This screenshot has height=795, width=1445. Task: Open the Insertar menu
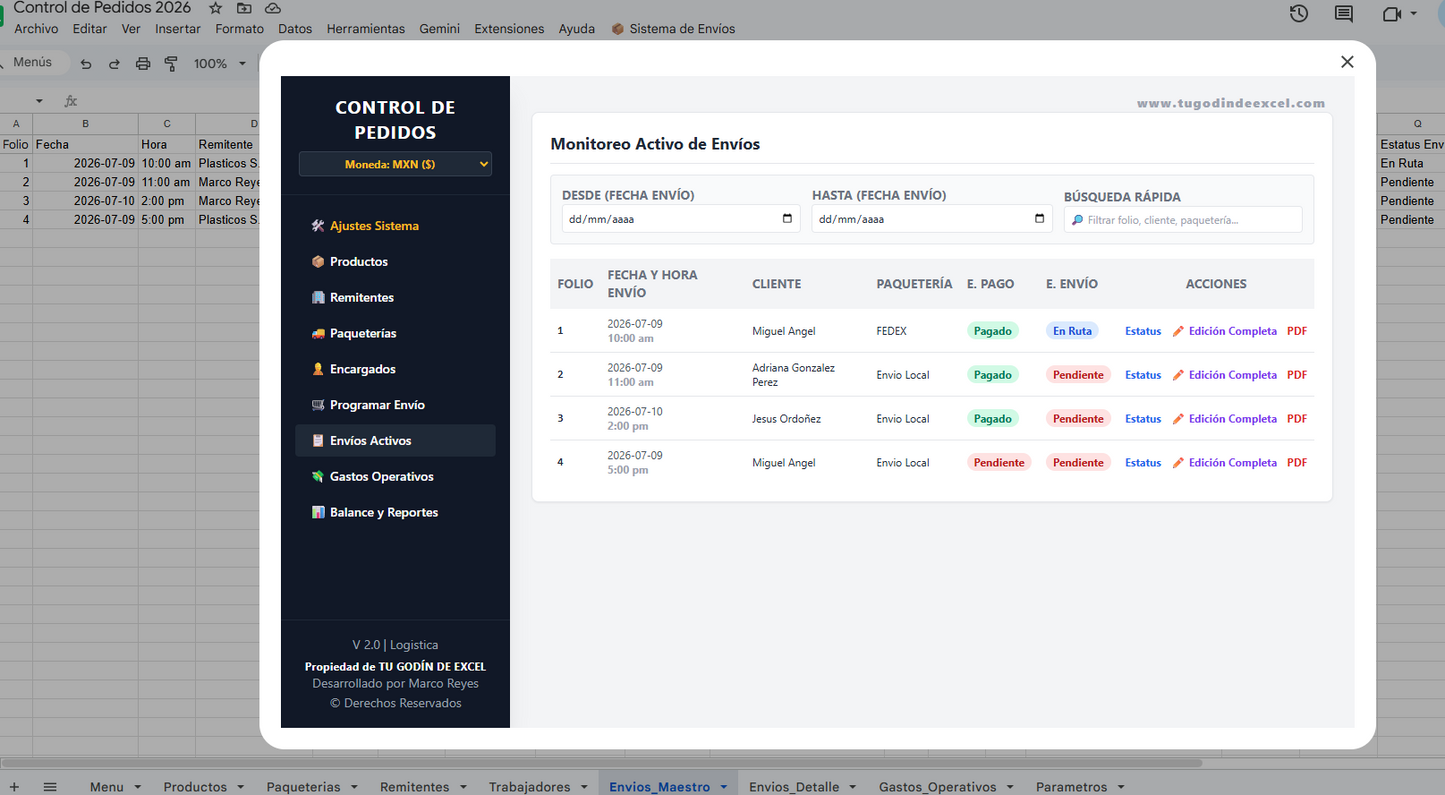[178, 29]
